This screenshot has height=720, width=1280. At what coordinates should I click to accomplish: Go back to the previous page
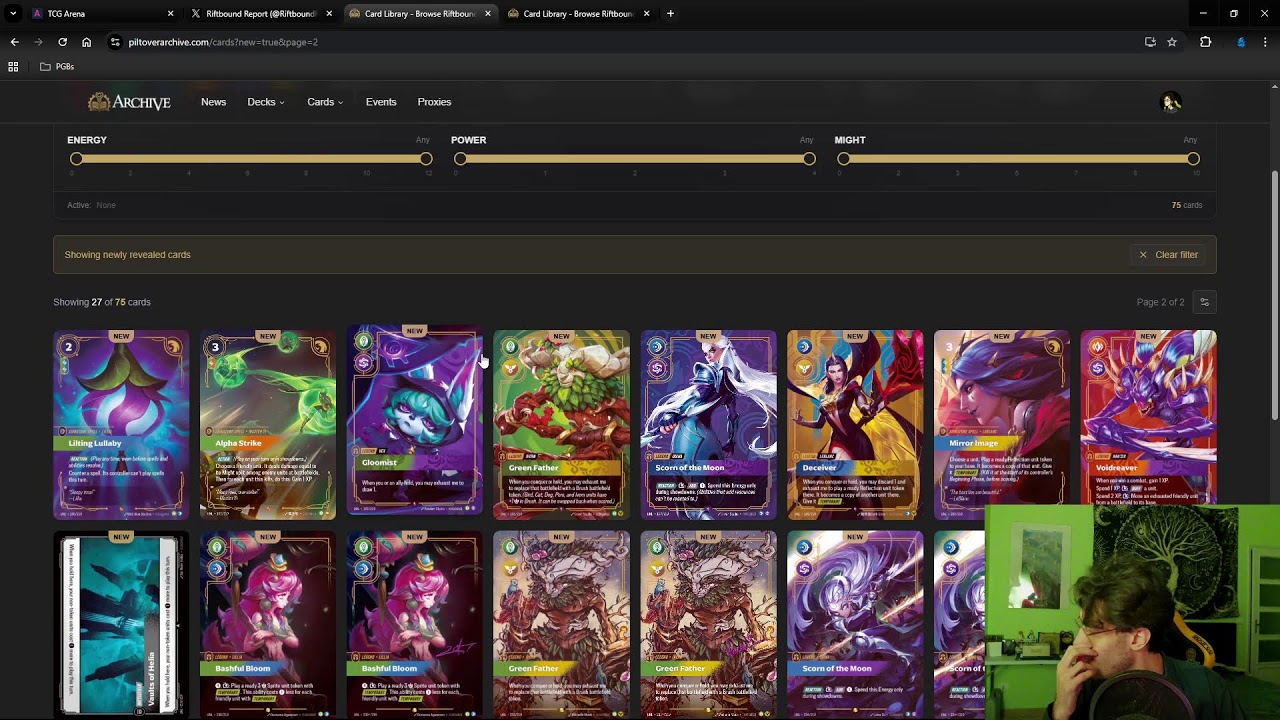14,42
